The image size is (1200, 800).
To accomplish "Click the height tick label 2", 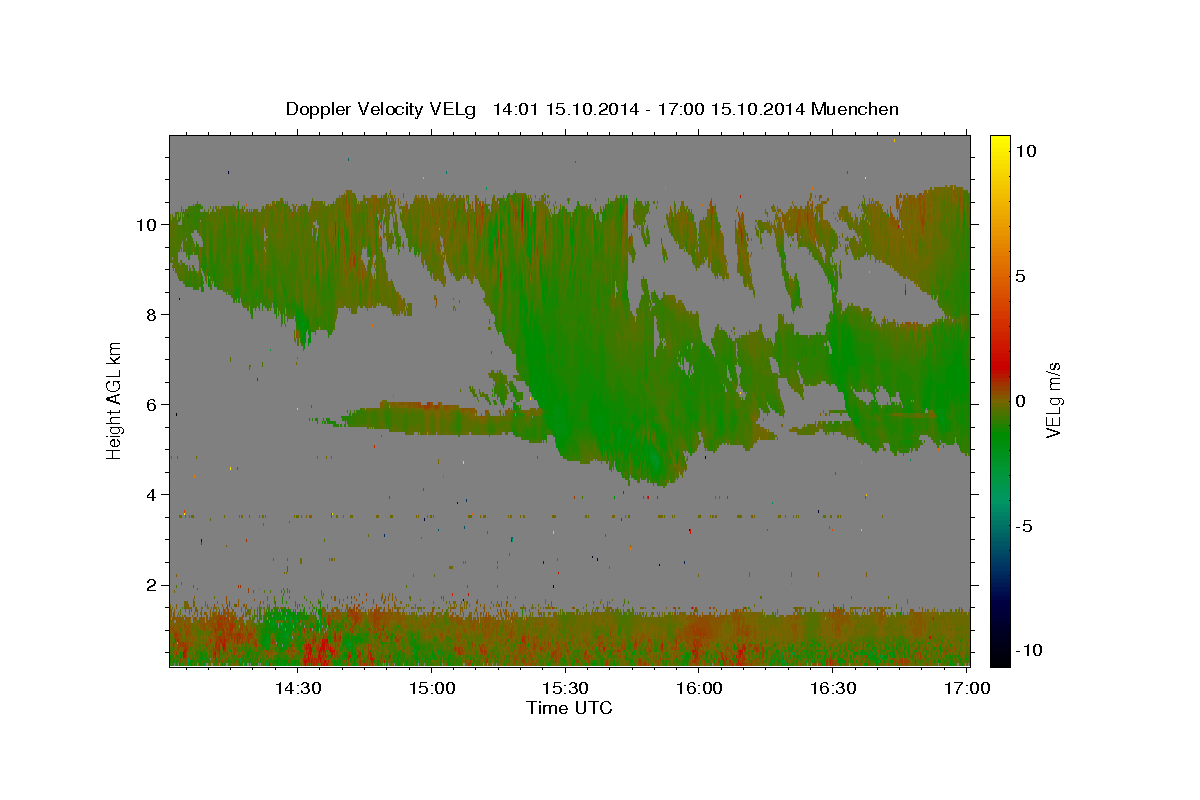I will coord(151,585).
